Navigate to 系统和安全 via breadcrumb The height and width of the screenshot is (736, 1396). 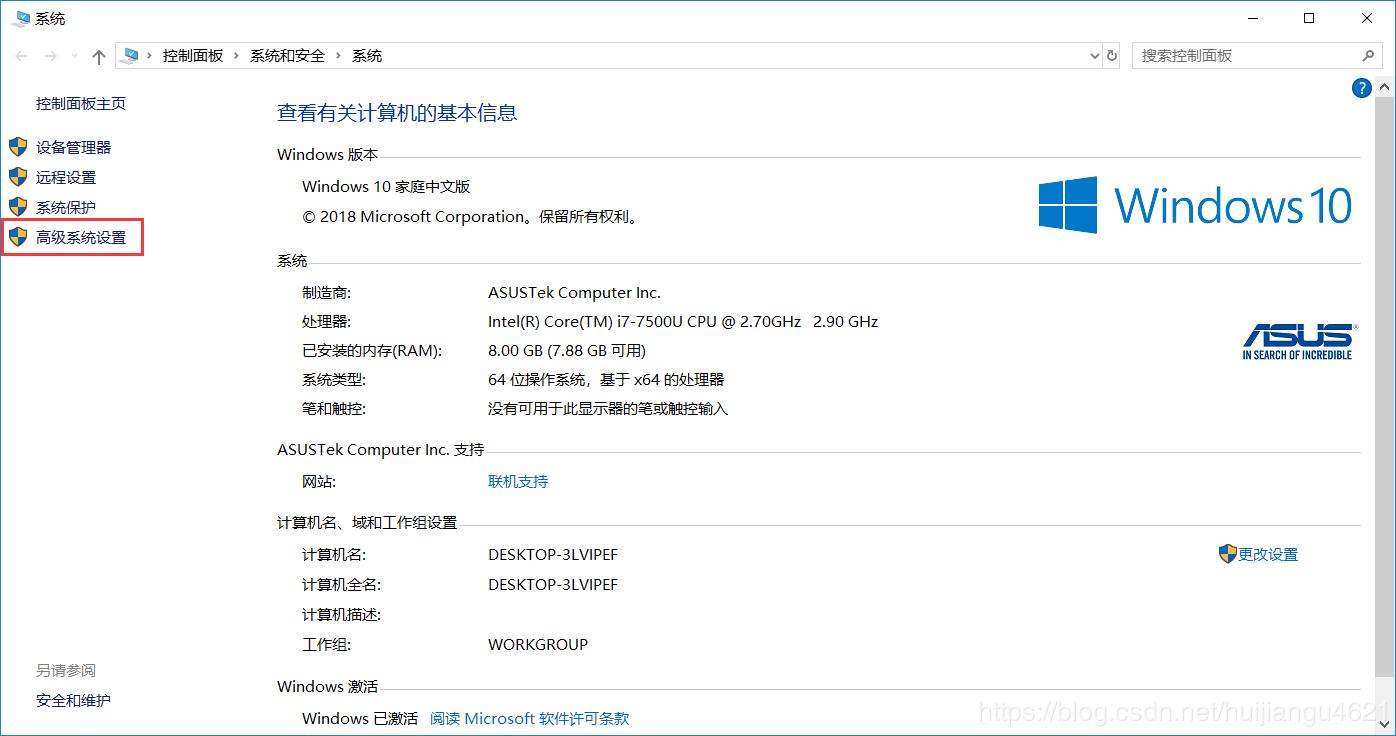(287, 56)
